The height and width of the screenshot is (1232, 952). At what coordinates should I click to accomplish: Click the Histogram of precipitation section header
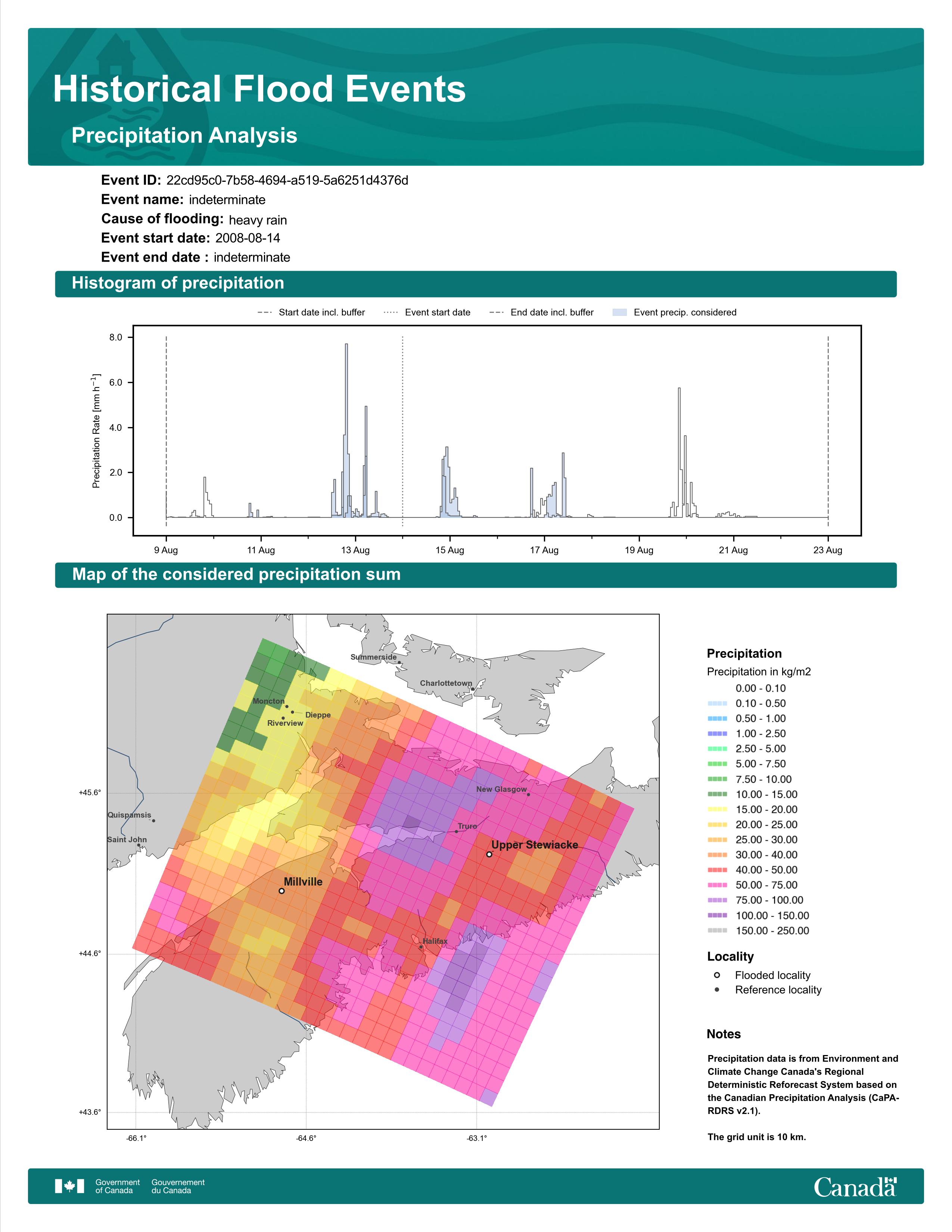475,284
